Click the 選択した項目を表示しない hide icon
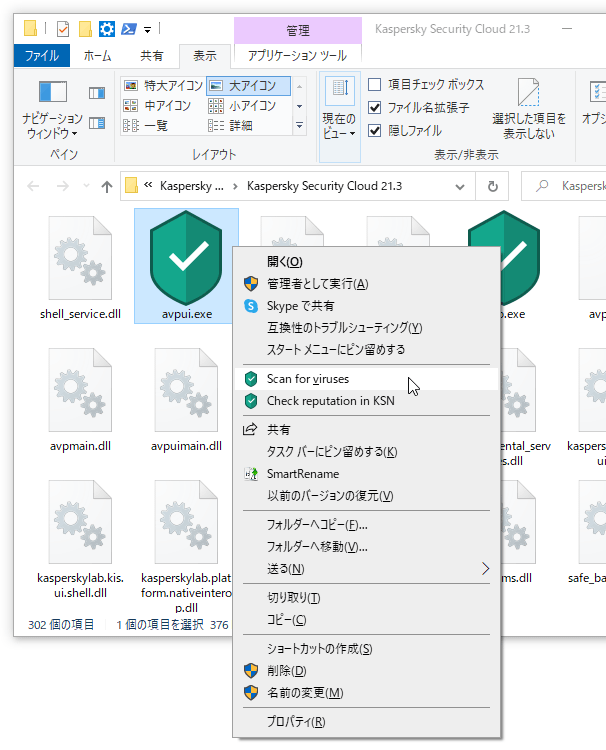Image resolution: width=606 pixels, height=750 pixels. pyautogui.click(x=529, y=92)
